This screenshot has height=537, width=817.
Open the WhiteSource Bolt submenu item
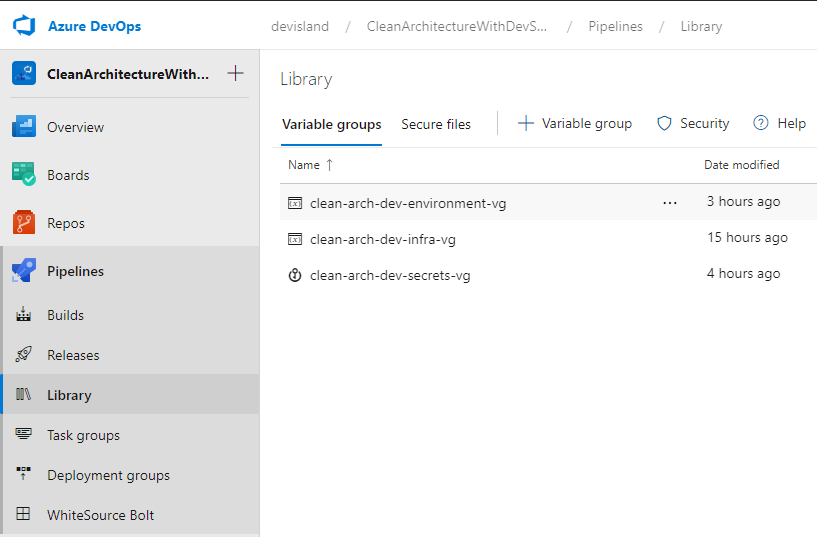pyautogui.click(x=101, y=515)
